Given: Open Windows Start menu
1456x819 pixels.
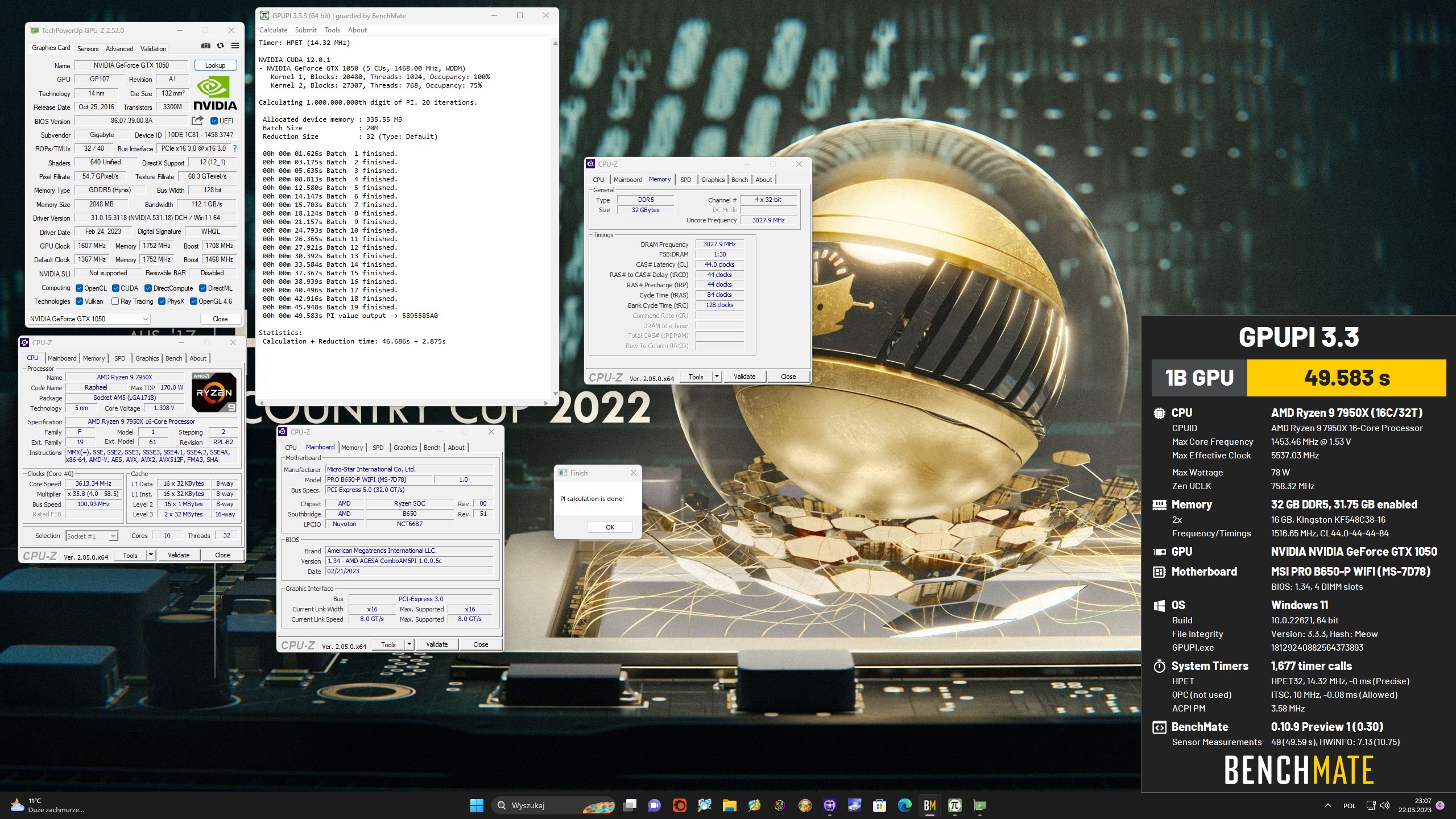Looking at the screenshot, I should point(477,805).
